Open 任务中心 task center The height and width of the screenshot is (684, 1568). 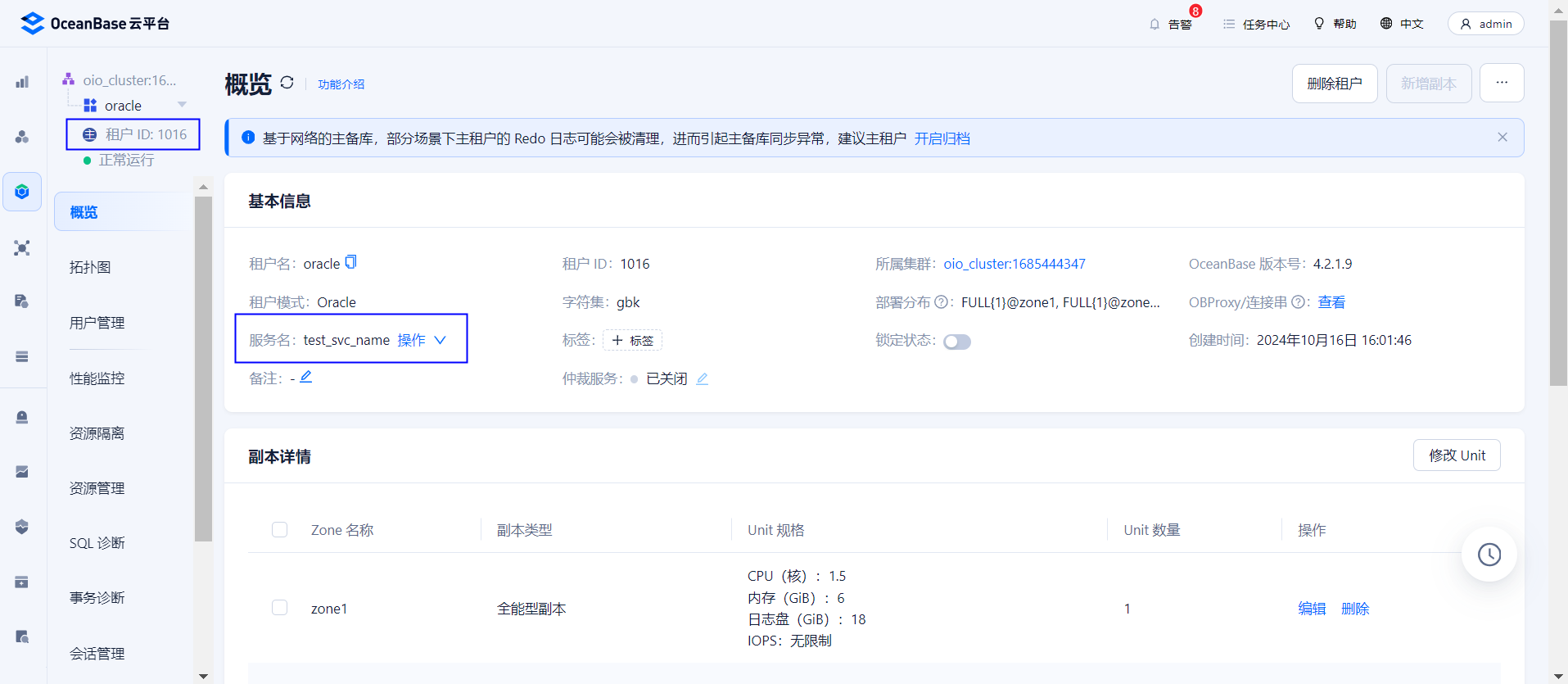coord(1256,24)
